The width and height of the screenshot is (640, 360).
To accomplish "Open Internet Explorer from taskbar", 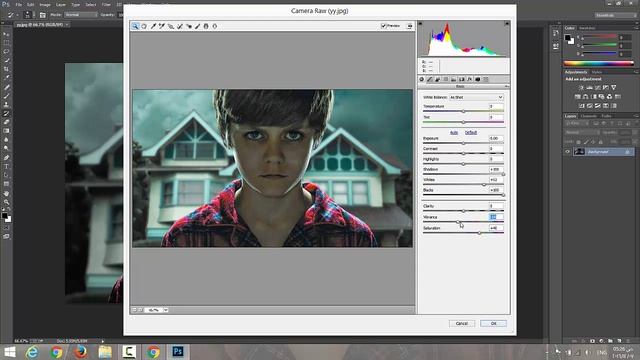I will pyautogui.click(x=32, y=352).
